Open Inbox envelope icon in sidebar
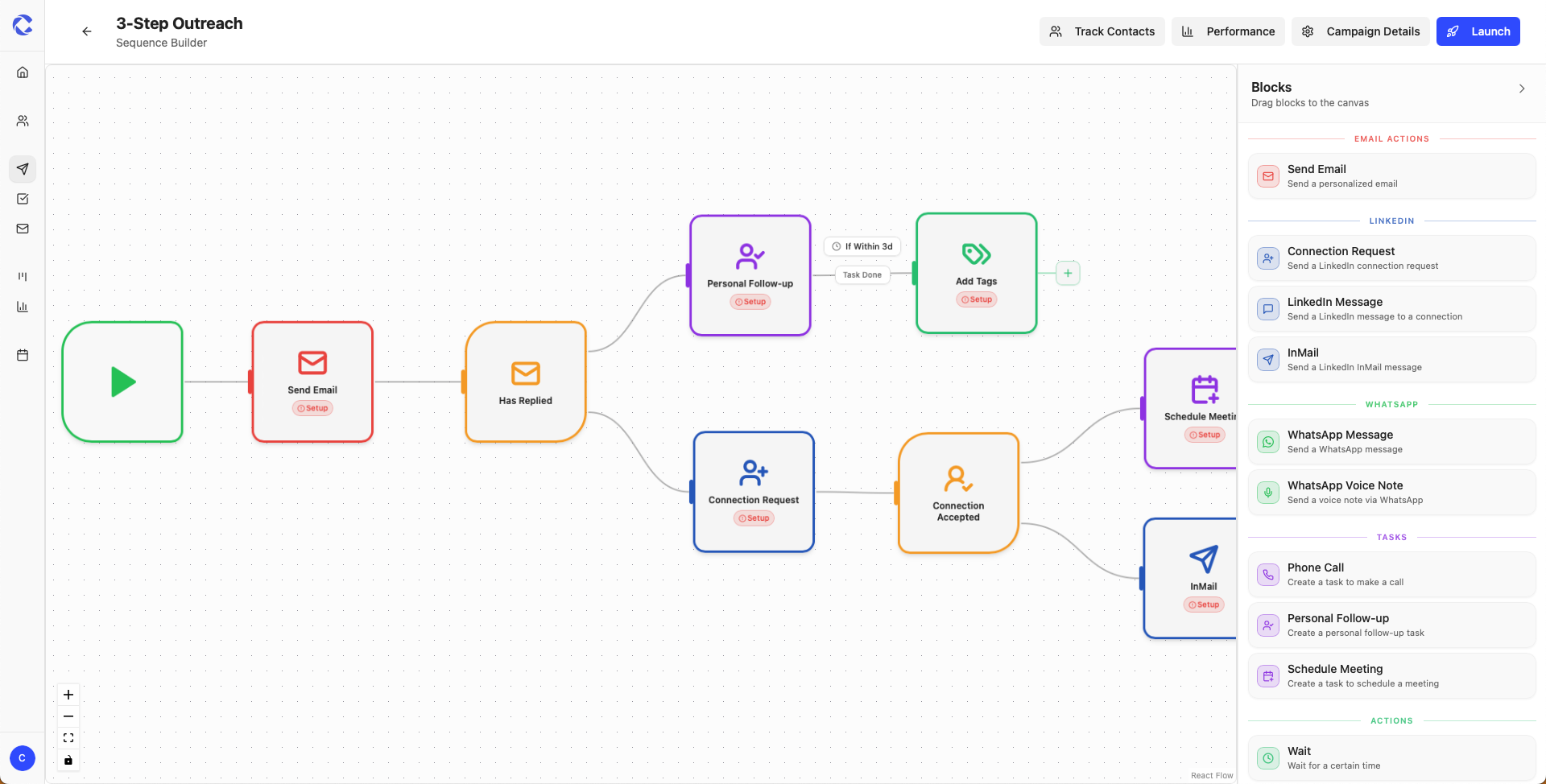Screen dimensions: 1546x784 click(23, 229)
